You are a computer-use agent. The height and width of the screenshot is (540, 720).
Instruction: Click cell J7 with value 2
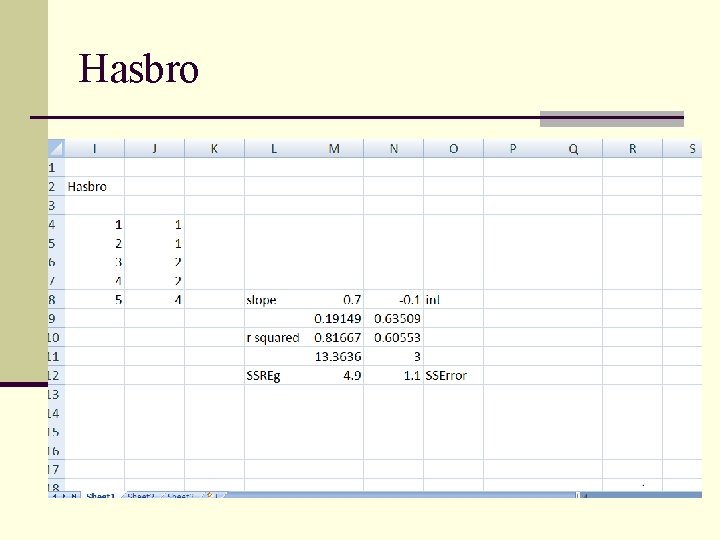[x=154, y=281]
